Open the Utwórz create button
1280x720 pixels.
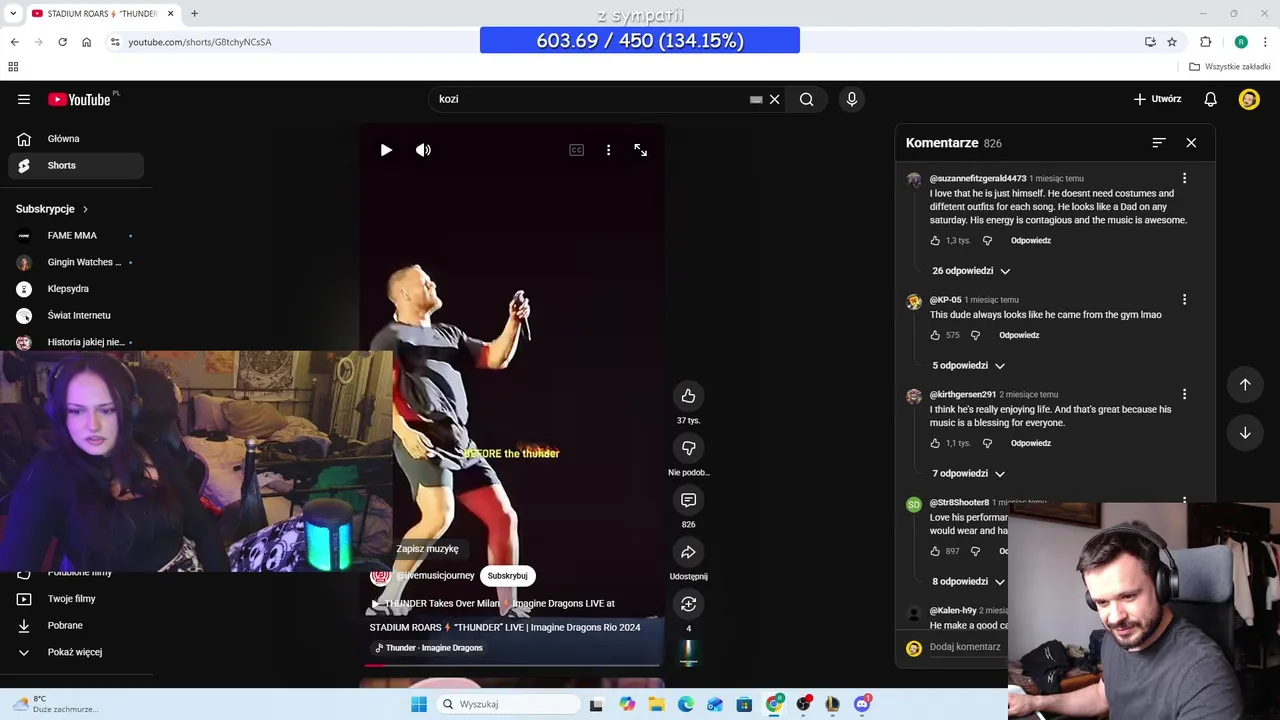[1157, 99]
